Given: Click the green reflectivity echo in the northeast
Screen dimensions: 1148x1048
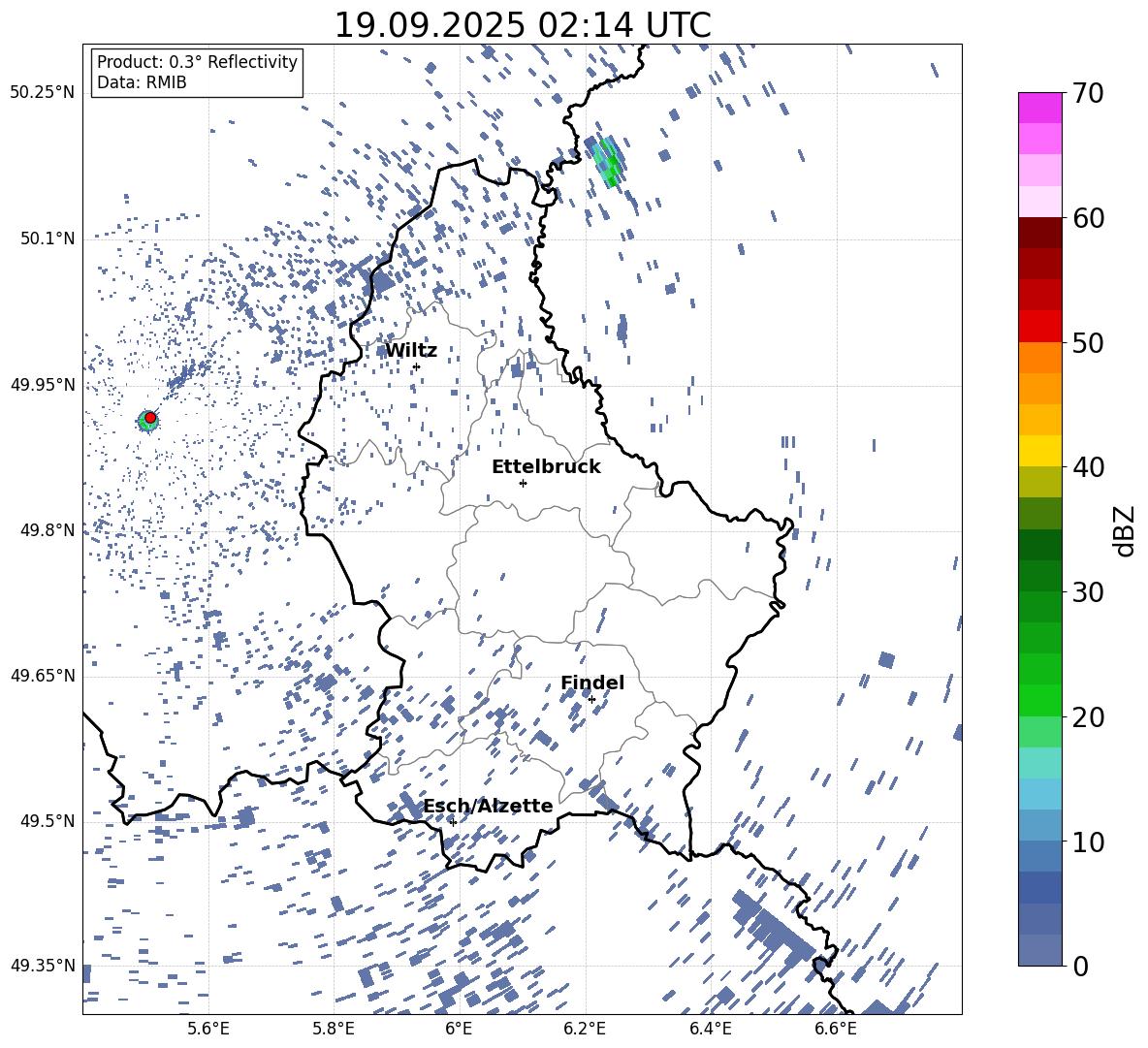Looking at the screenshot, I should tap(608, 161).
